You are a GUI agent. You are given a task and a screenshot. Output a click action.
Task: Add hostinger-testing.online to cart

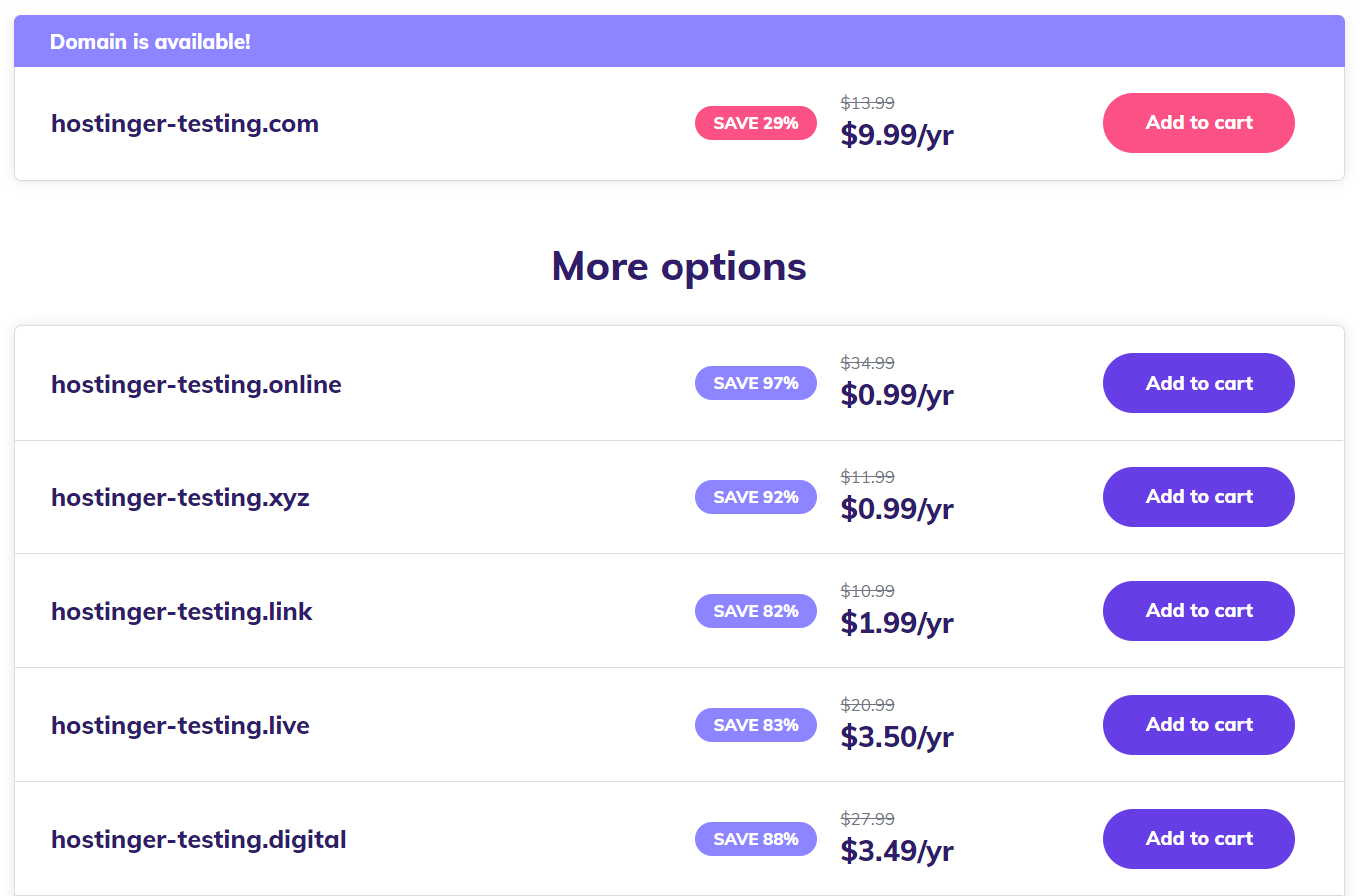(x=1198, y=383)
